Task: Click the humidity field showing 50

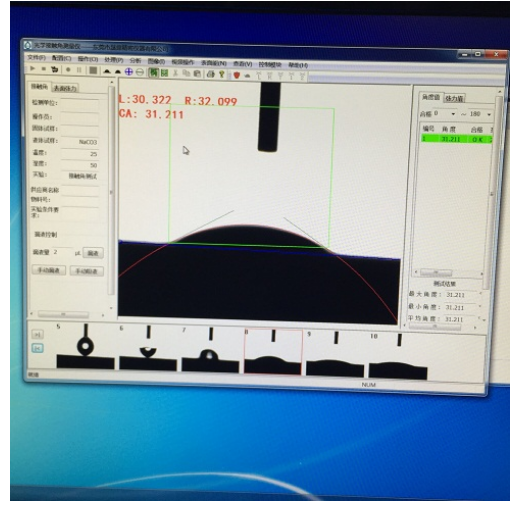Action: pos(80,165)
